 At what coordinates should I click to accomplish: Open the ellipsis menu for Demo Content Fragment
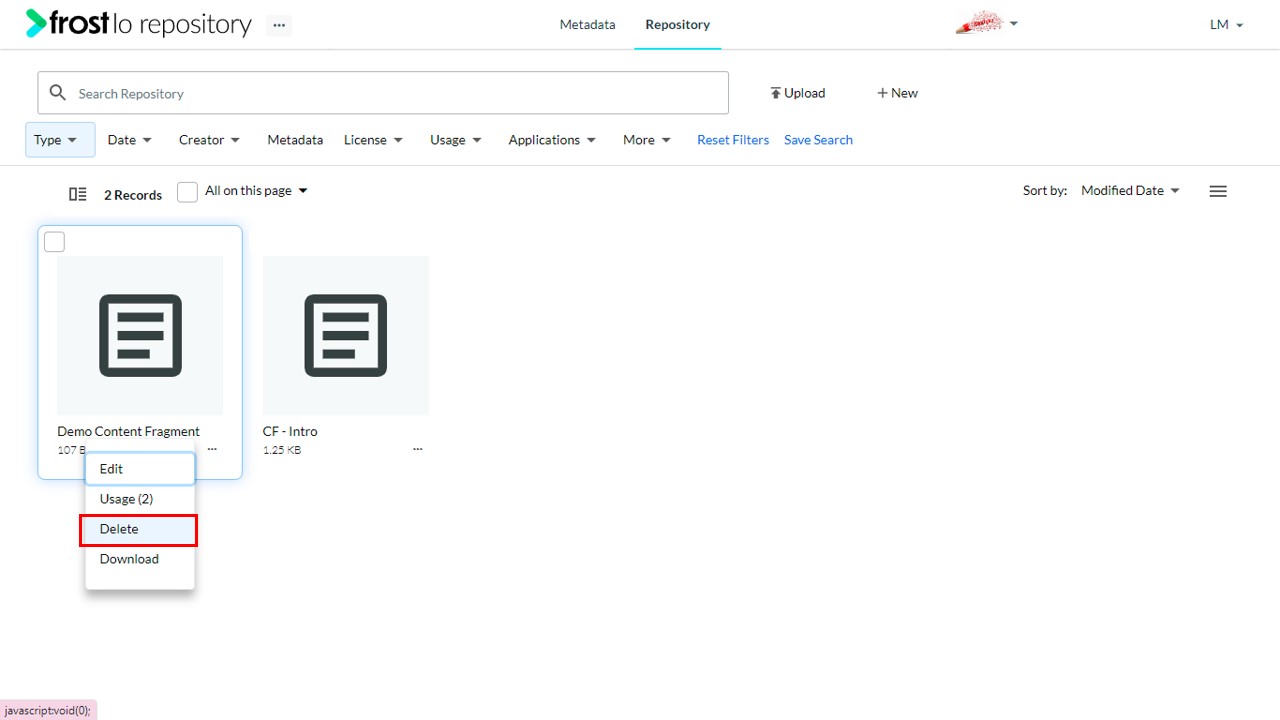212,449
